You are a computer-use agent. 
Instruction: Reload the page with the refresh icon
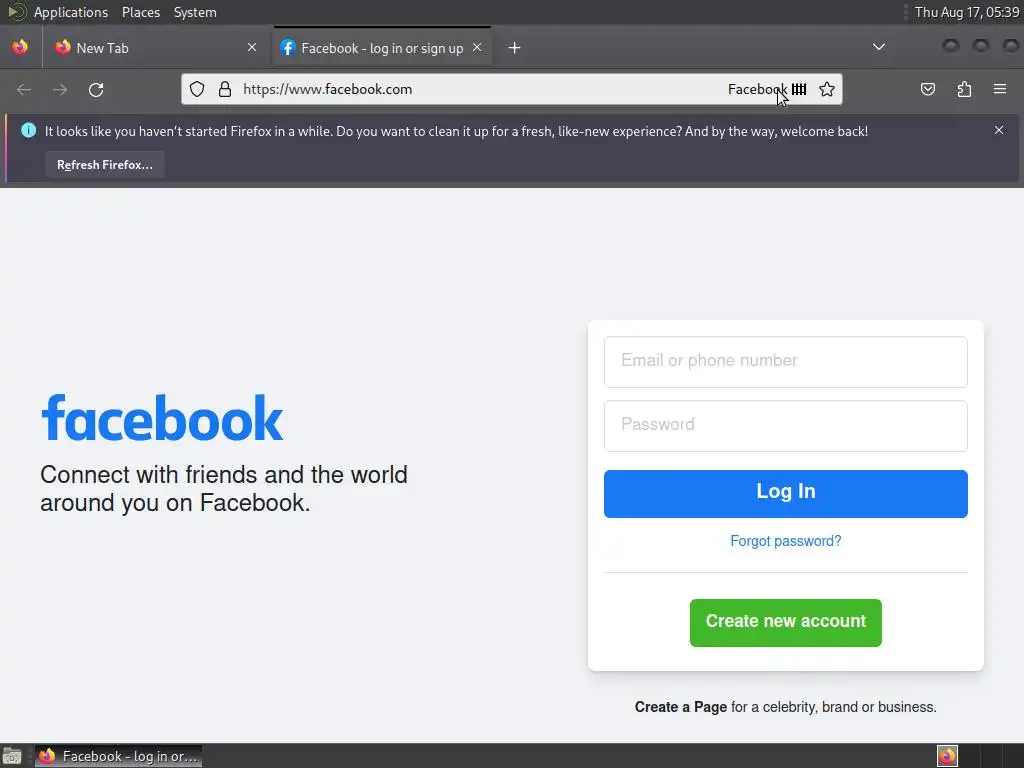pyautogui.click(x=96, y=89)
